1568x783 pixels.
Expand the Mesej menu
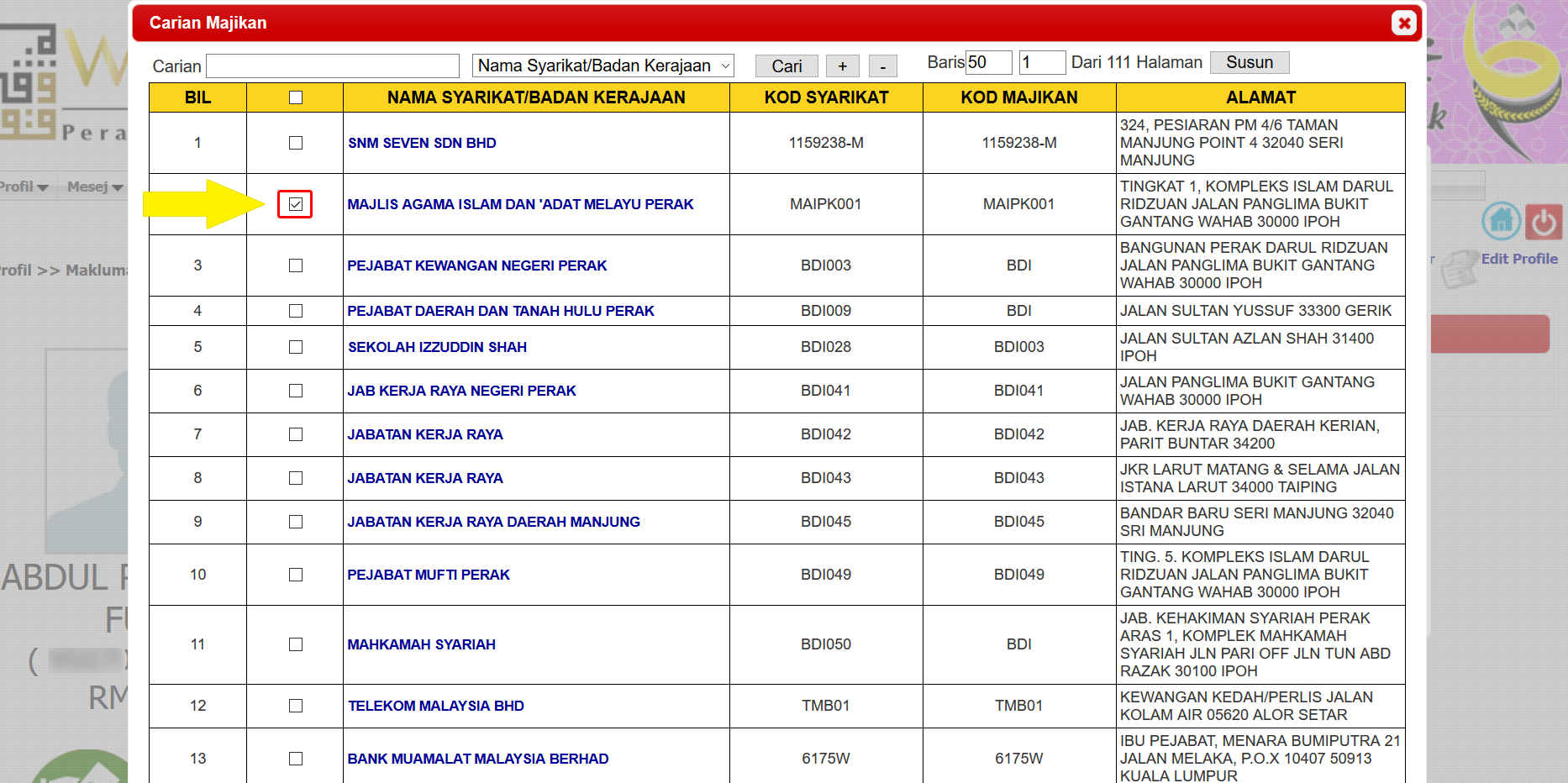point(95,187)
